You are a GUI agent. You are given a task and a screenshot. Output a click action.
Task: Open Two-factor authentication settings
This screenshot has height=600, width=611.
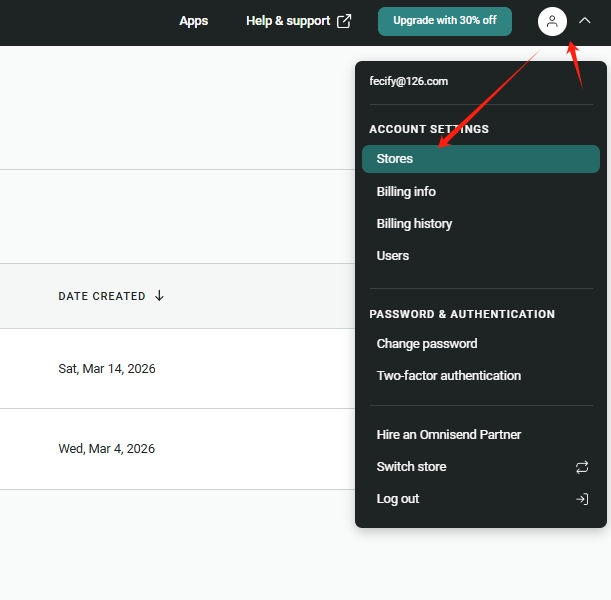[x=448, y=375]
